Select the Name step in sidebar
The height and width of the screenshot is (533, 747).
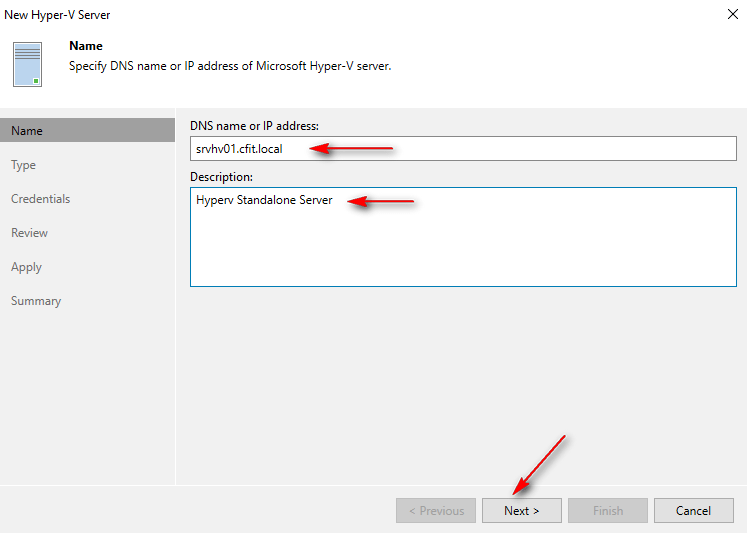[x=27, y=131]
